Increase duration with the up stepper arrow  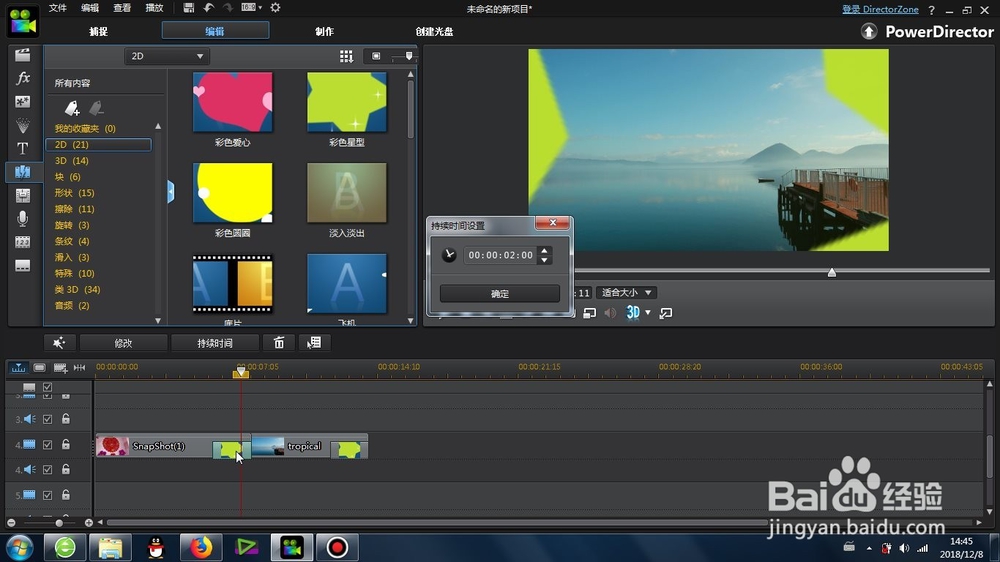tap(545, 251)
